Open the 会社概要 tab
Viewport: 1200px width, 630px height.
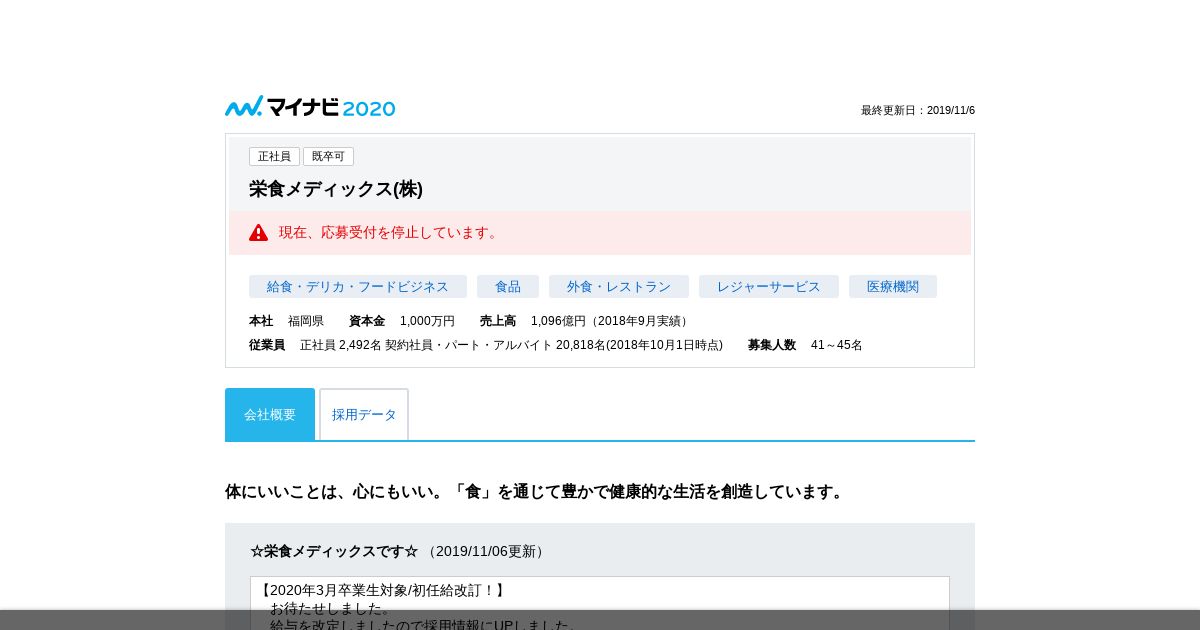point(270,414)
